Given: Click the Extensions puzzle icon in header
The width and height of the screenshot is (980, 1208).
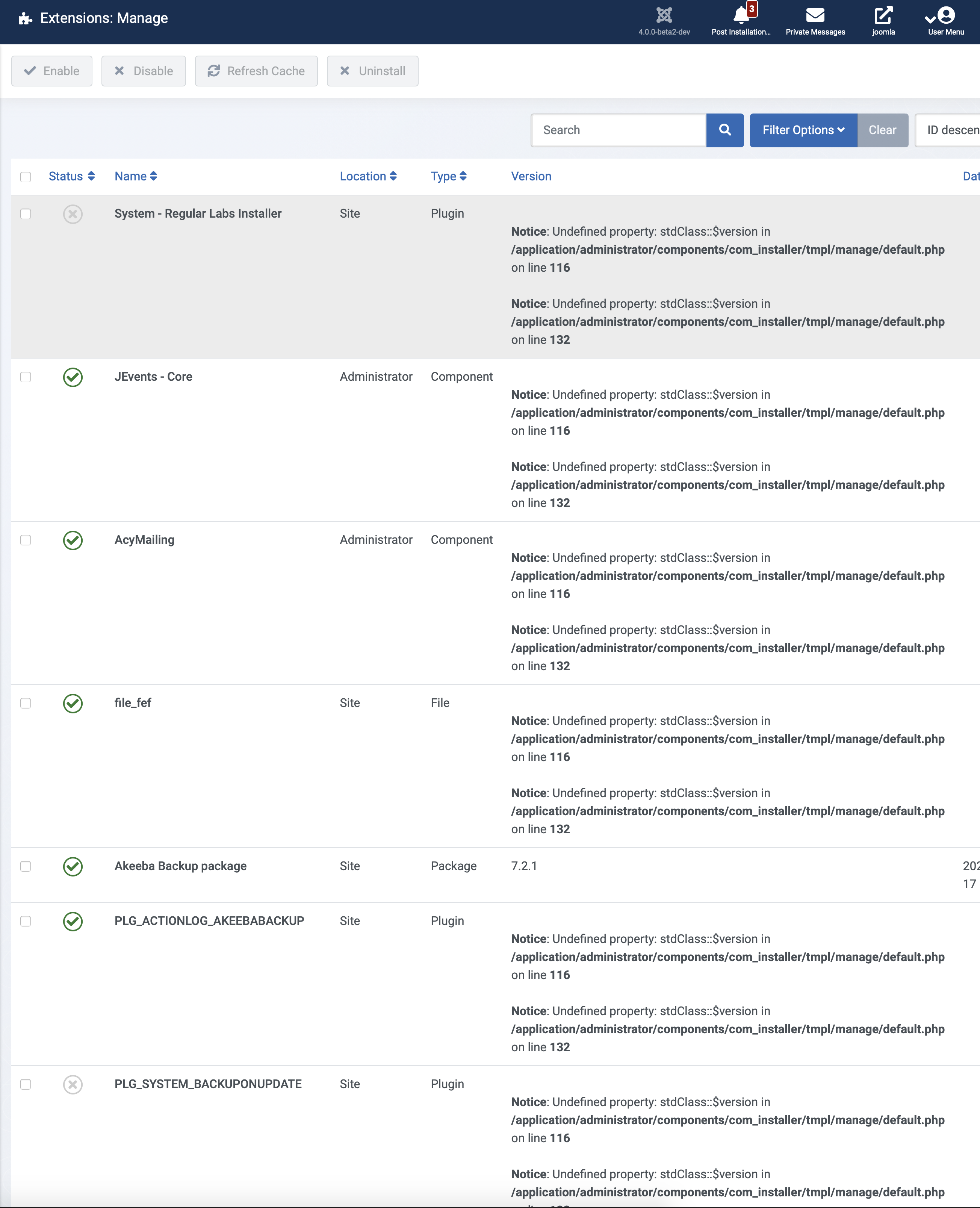Looking at the screenshot, I should click(x=25, y=19).
